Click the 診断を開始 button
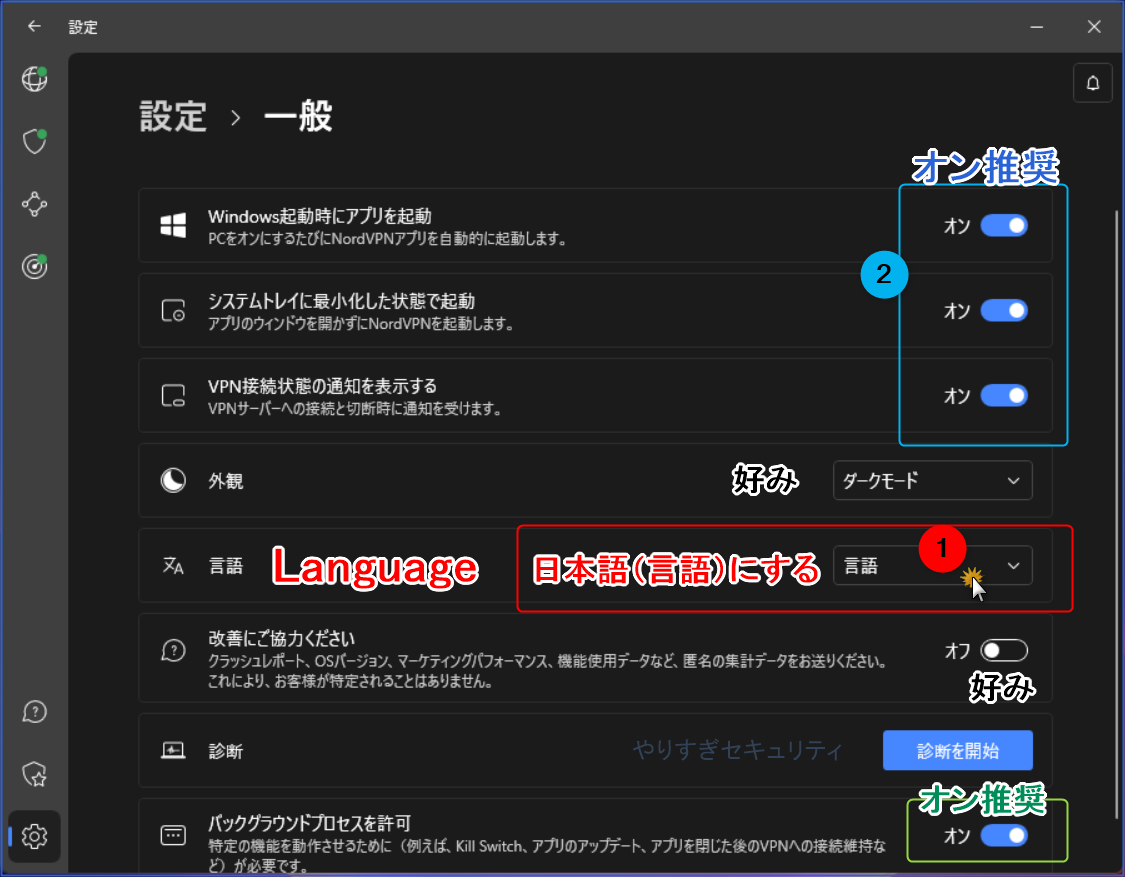This screenshot has width=1125, height=877. [957, 751]
